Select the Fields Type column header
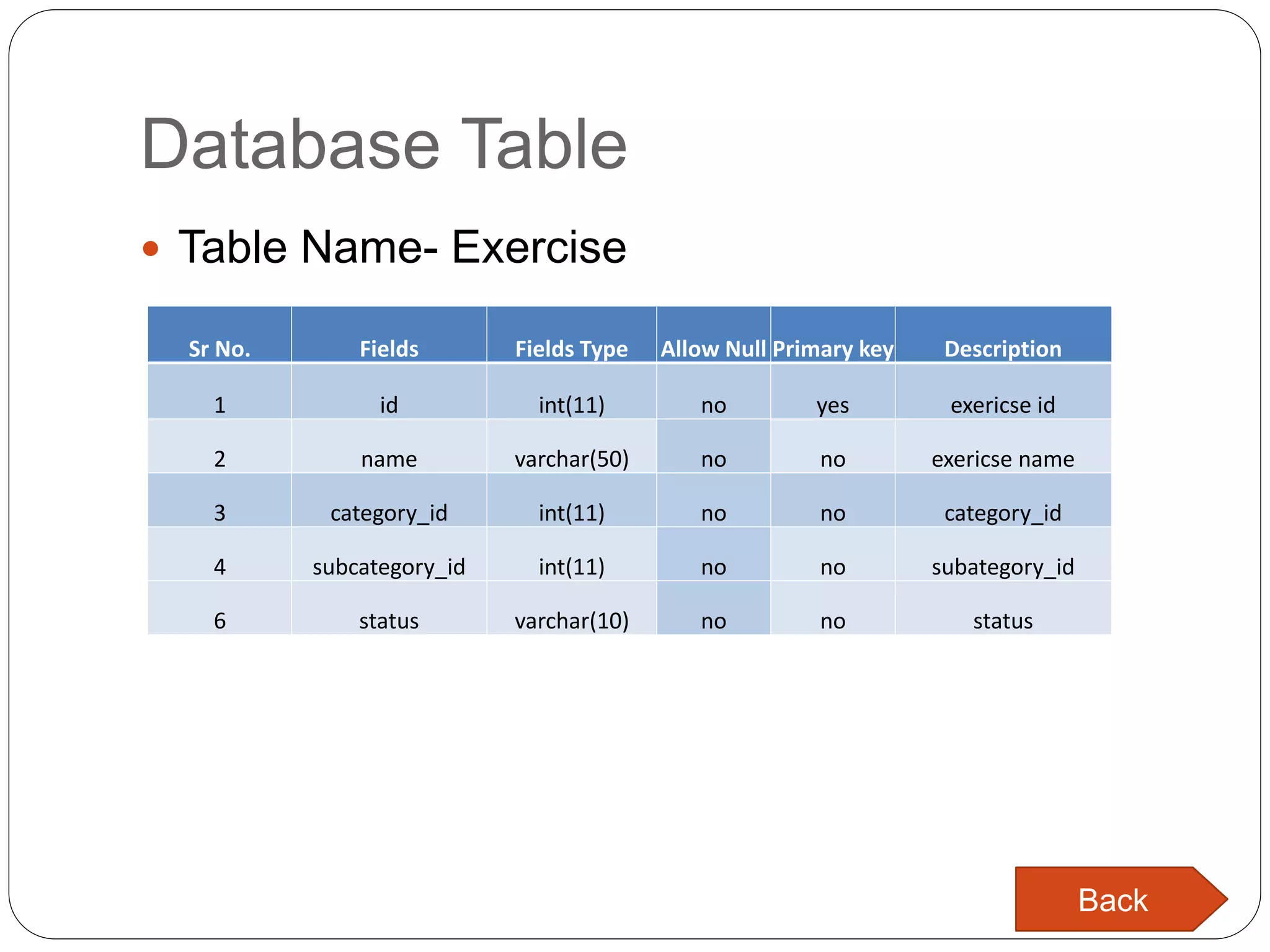1270x952 pixels. [571, 348]
